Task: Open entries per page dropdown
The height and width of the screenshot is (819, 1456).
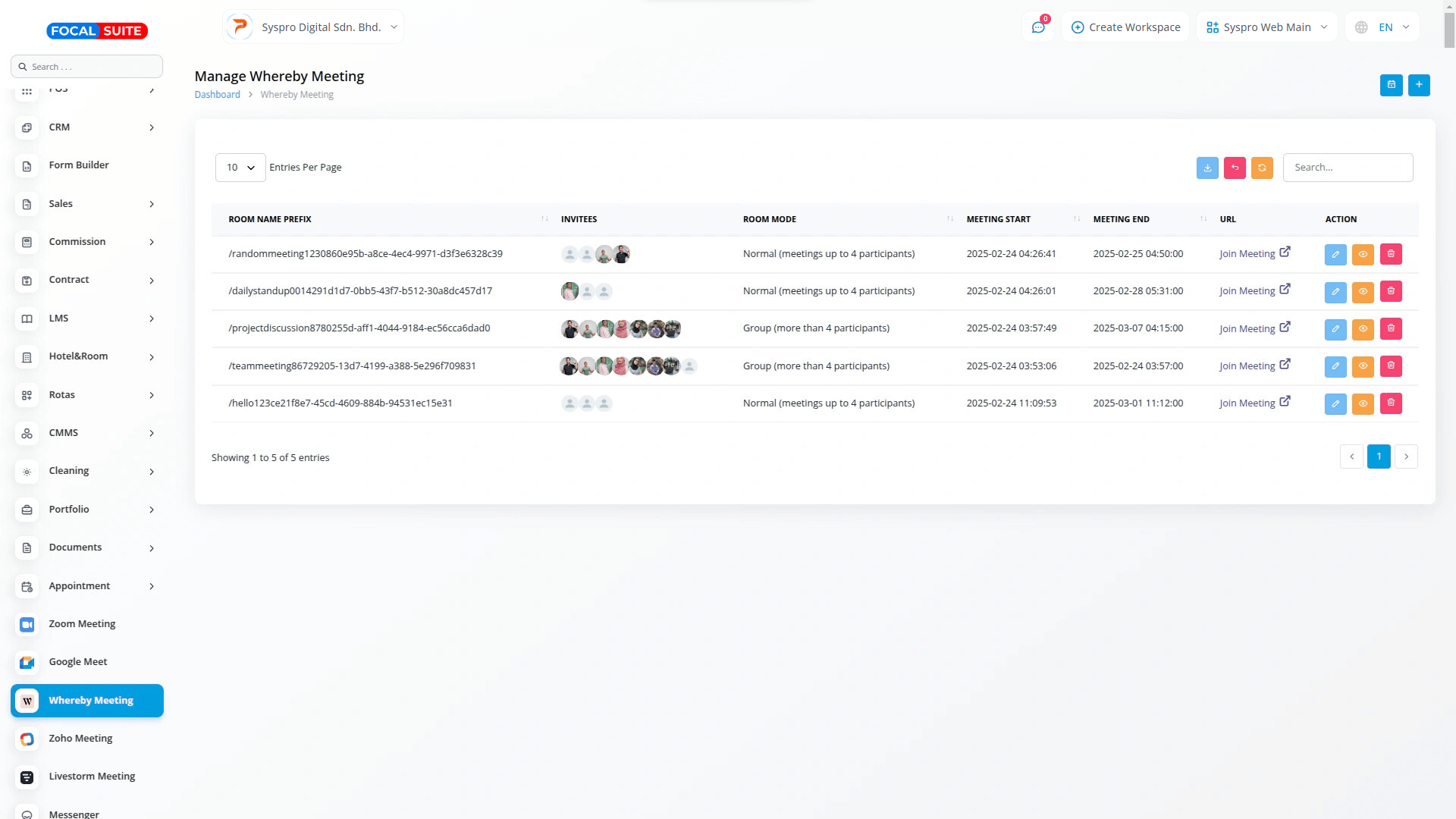Action: point(240,168)
